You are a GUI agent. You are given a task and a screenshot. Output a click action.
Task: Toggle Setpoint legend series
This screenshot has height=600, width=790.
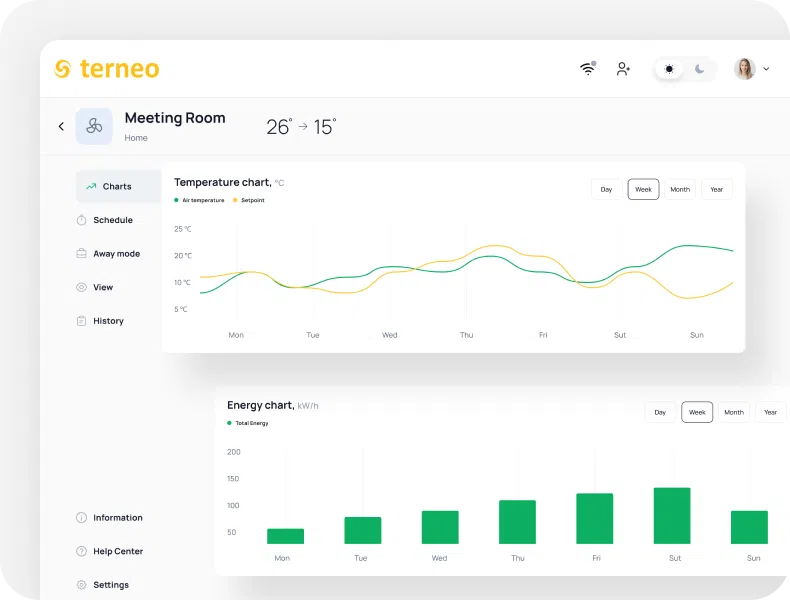(x=248, y=200)
